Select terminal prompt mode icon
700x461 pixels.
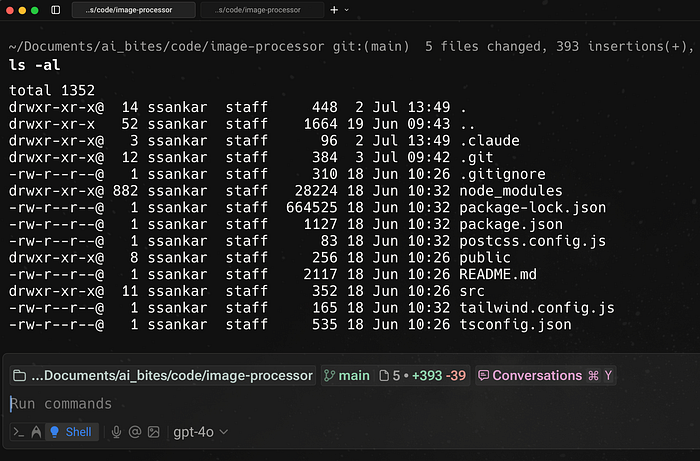coord(19,432)
